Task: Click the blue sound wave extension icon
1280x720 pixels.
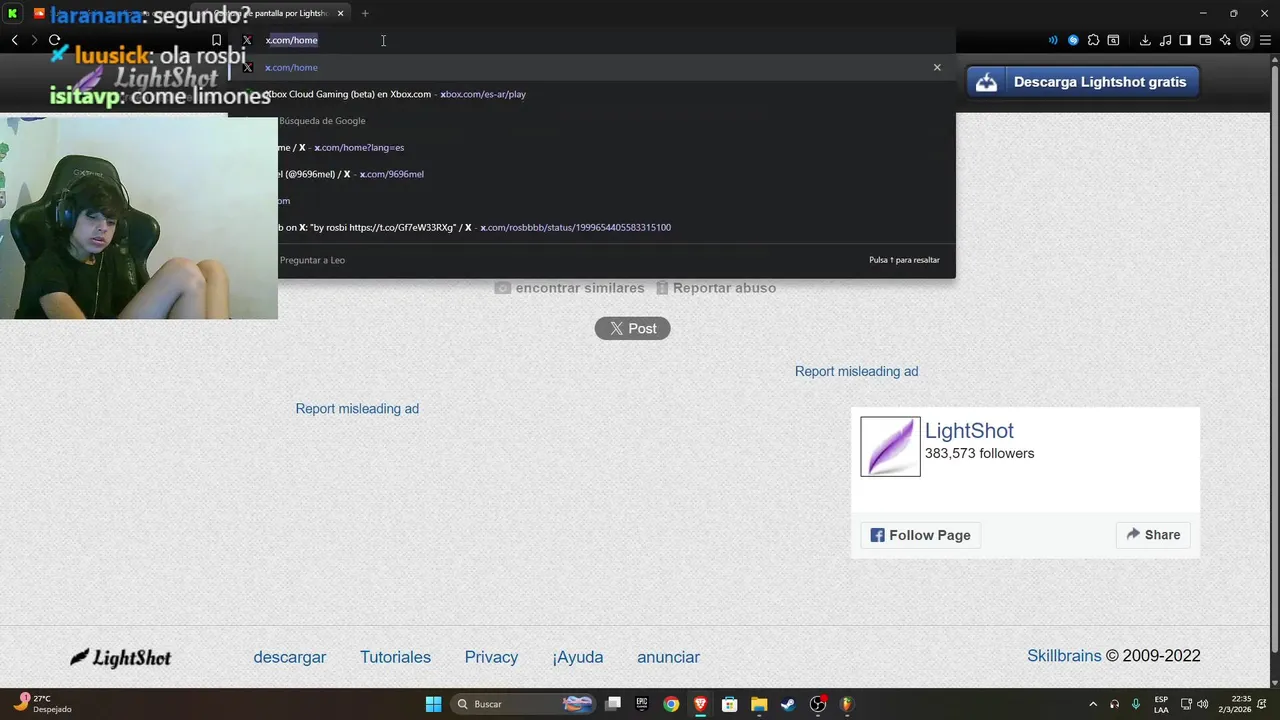Action: [x=1053, y=40]
